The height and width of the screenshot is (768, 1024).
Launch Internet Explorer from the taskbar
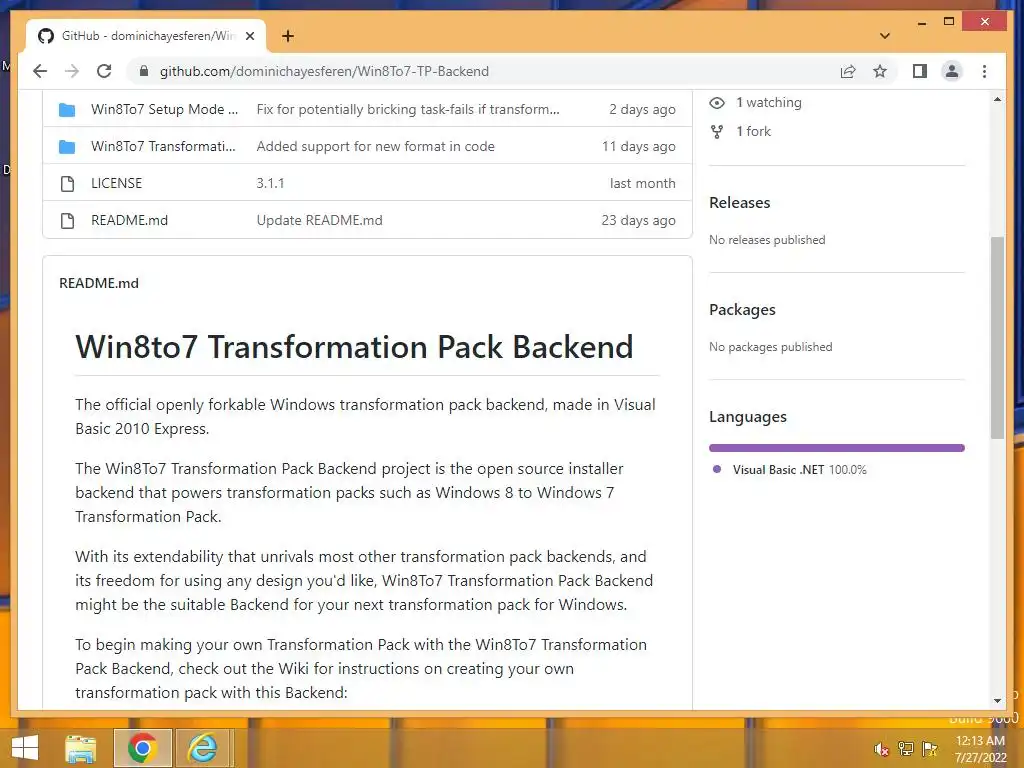tap(203, 748)
